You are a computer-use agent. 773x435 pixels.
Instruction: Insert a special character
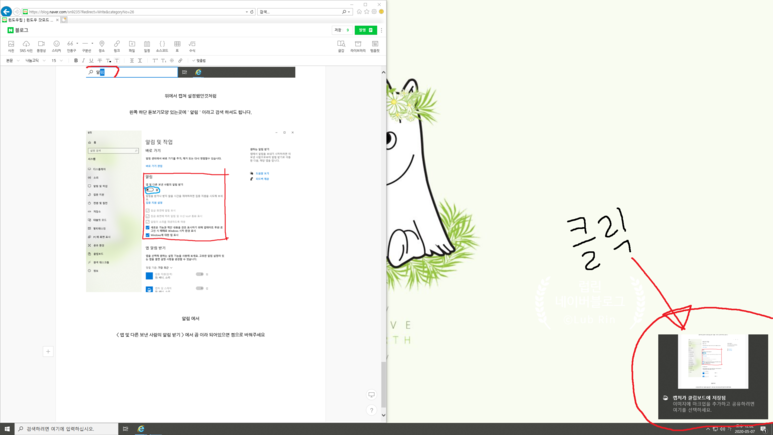172,61
